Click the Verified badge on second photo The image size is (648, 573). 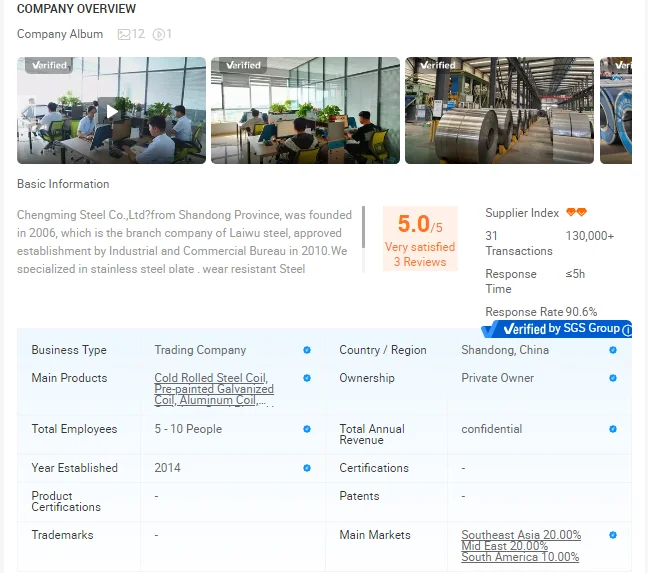(243, 65)
